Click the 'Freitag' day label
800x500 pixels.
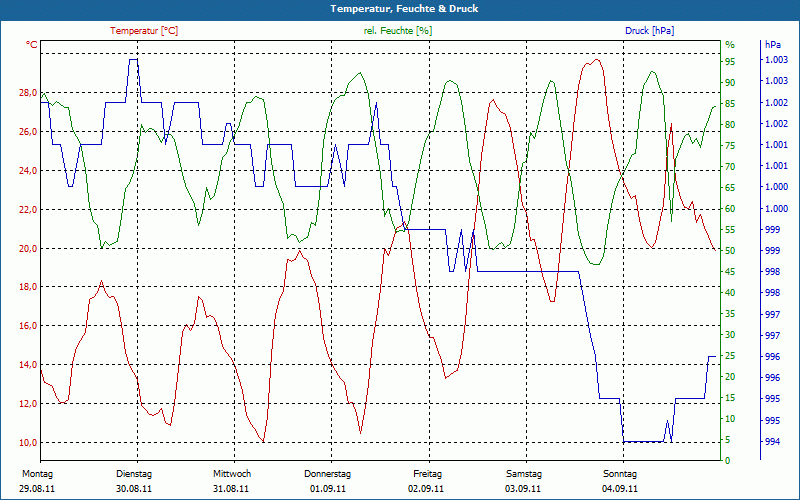pyautogui.click(x=428, y=474)
